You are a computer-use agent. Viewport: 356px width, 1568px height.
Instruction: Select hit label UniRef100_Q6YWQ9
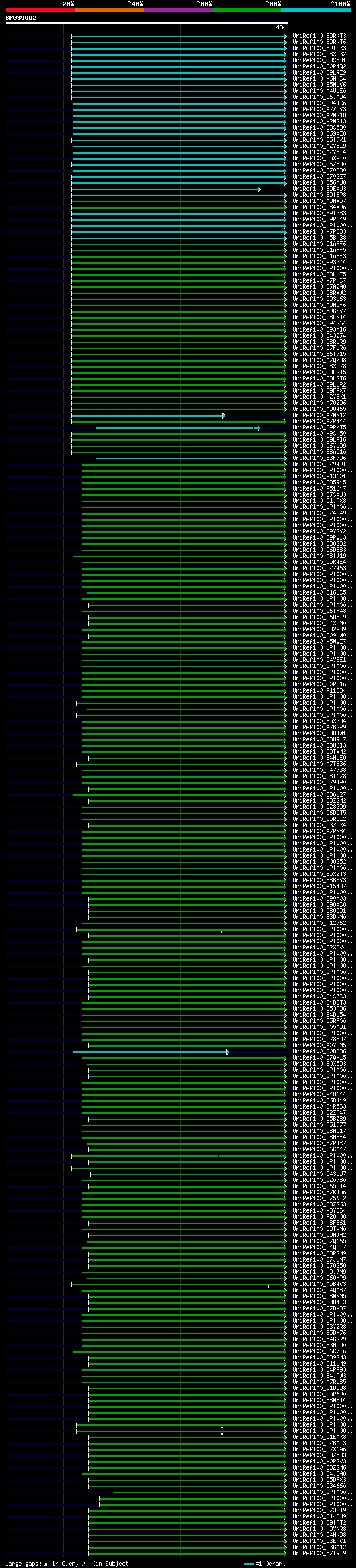(x=319, y=446)
